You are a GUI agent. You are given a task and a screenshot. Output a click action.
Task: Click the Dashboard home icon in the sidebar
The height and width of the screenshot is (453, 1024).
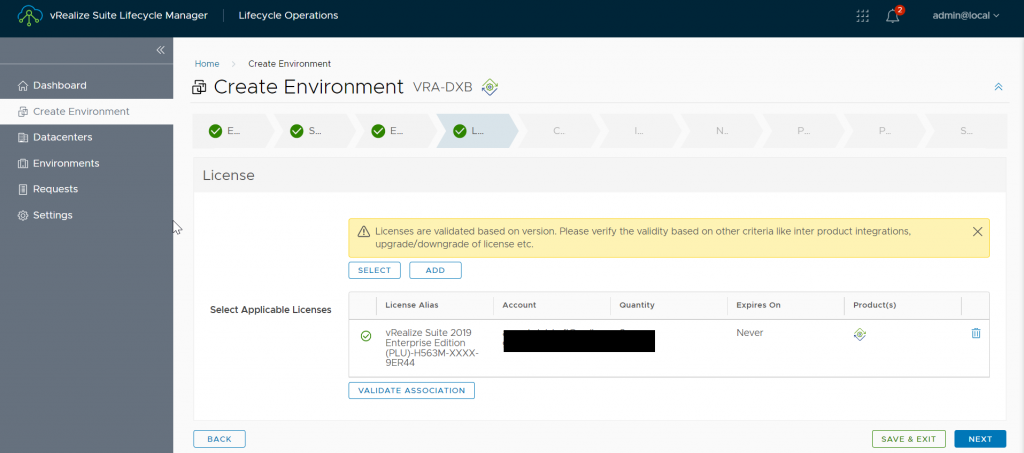(x=23, y=86)
